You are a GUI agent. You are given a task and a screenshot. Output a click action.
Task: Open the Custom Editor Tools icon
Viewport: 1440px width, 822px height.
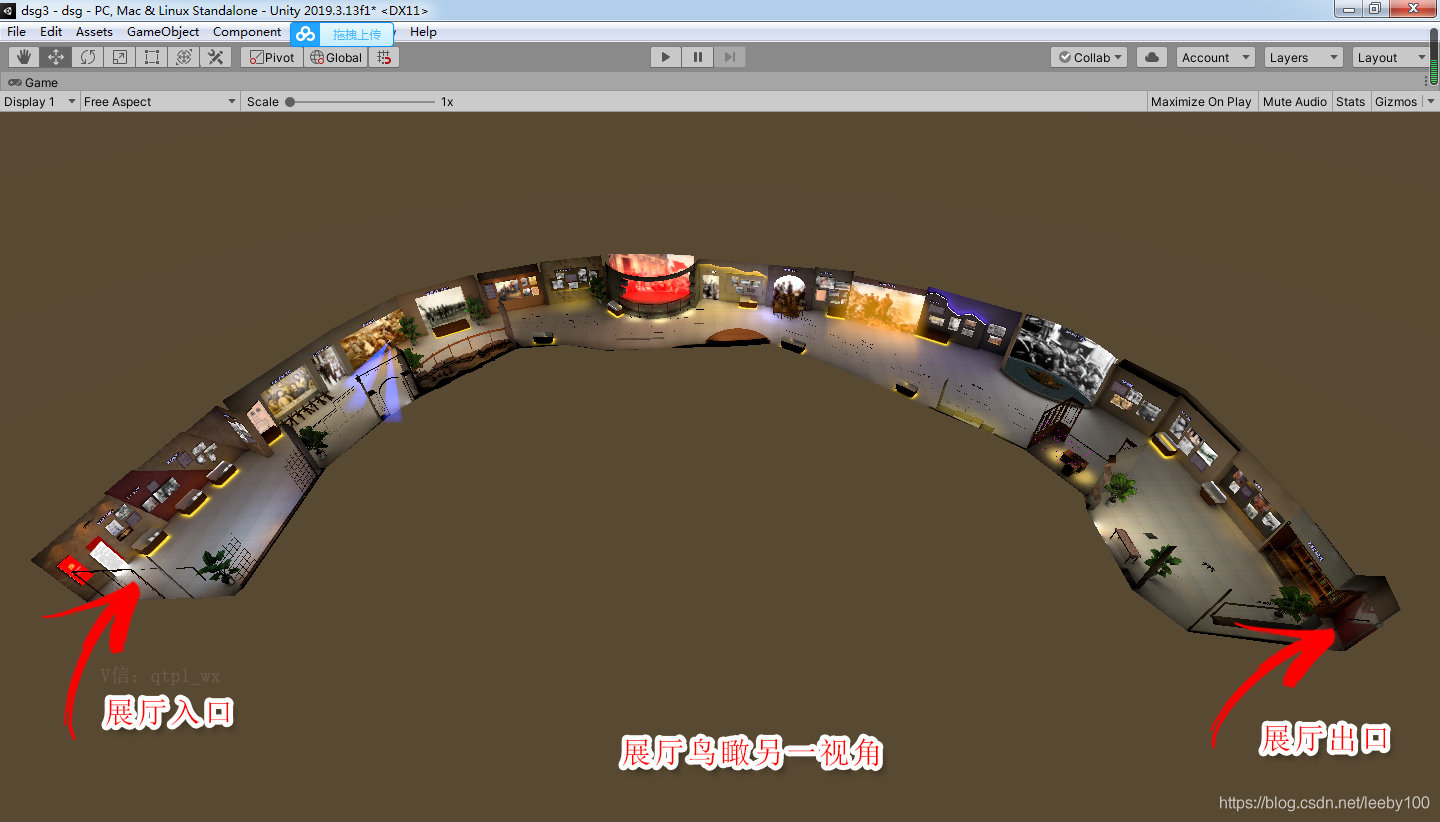point(215,57)
